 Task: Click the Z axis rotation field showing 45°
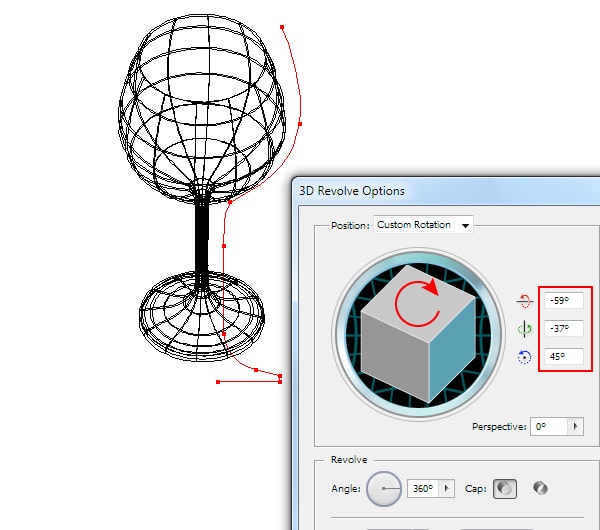(x=564, y=357)
